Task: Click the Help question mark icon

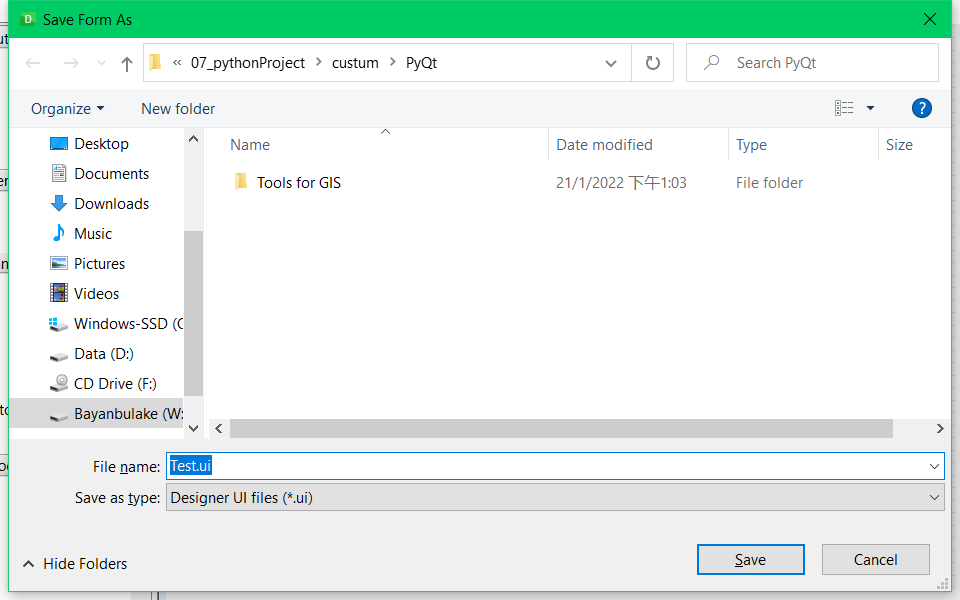Action: pyautogui.click(x=921, y=108)
